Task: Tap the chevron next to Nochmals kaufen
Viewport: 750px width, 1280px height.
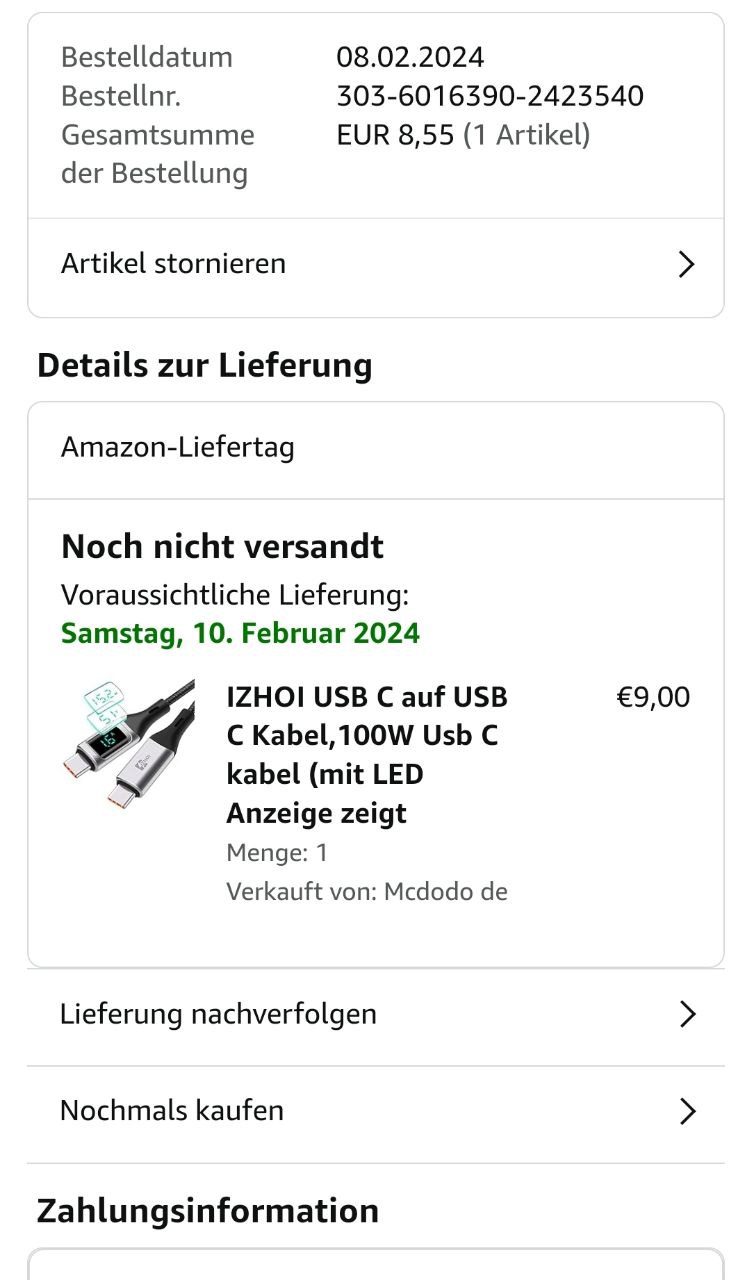Action: [x=686, y=1111]
